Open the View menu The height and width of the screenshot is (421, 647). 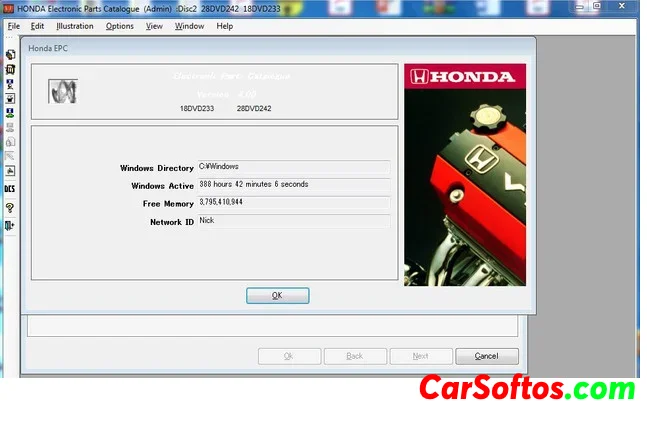[154, 26]
